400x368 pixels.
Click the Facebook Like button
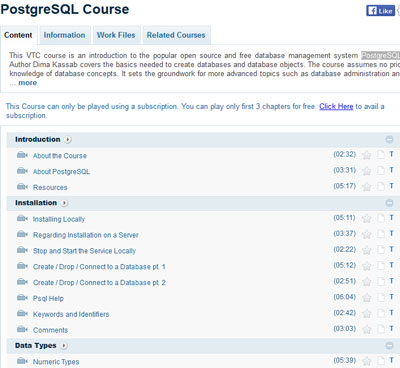380,11
